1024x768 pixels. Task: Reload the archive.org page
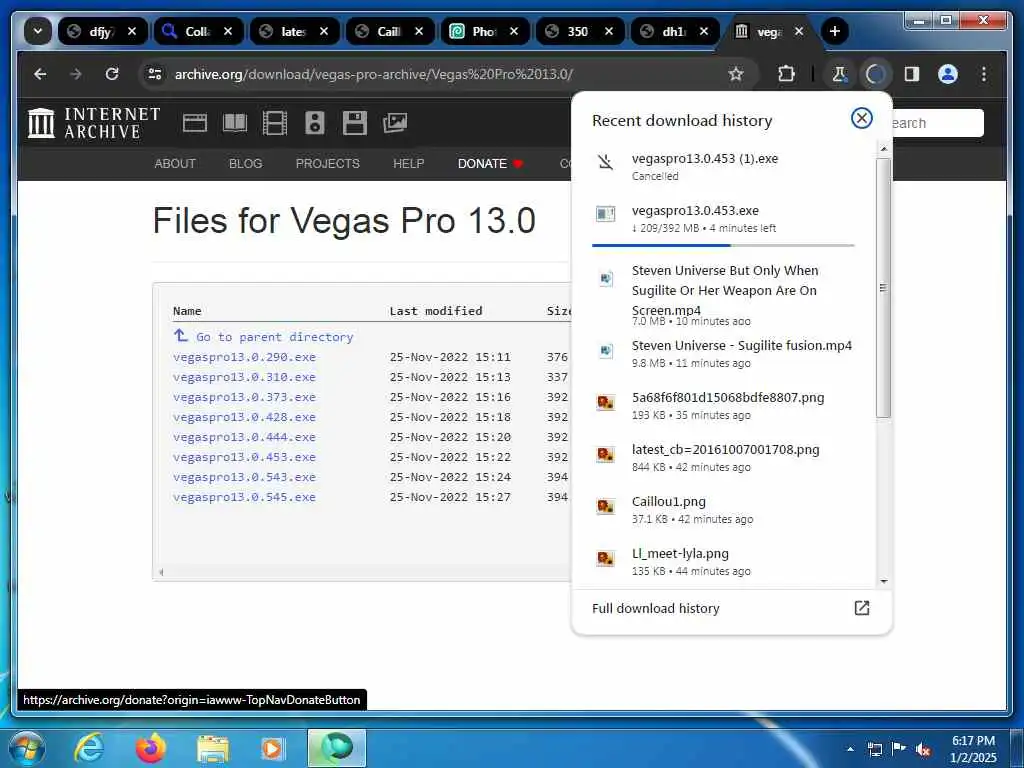tap(112, 74)
